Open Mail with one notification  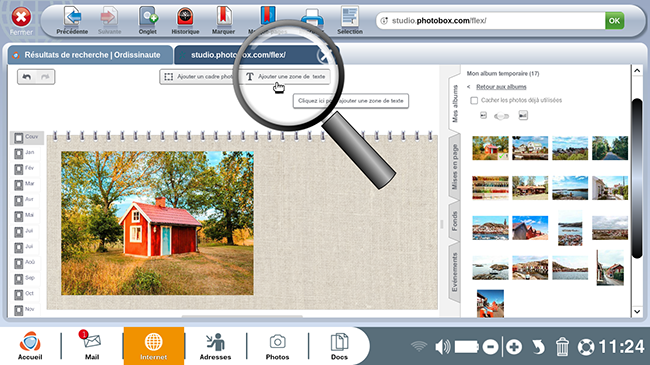pyautogui.click(x=92, y=346)
